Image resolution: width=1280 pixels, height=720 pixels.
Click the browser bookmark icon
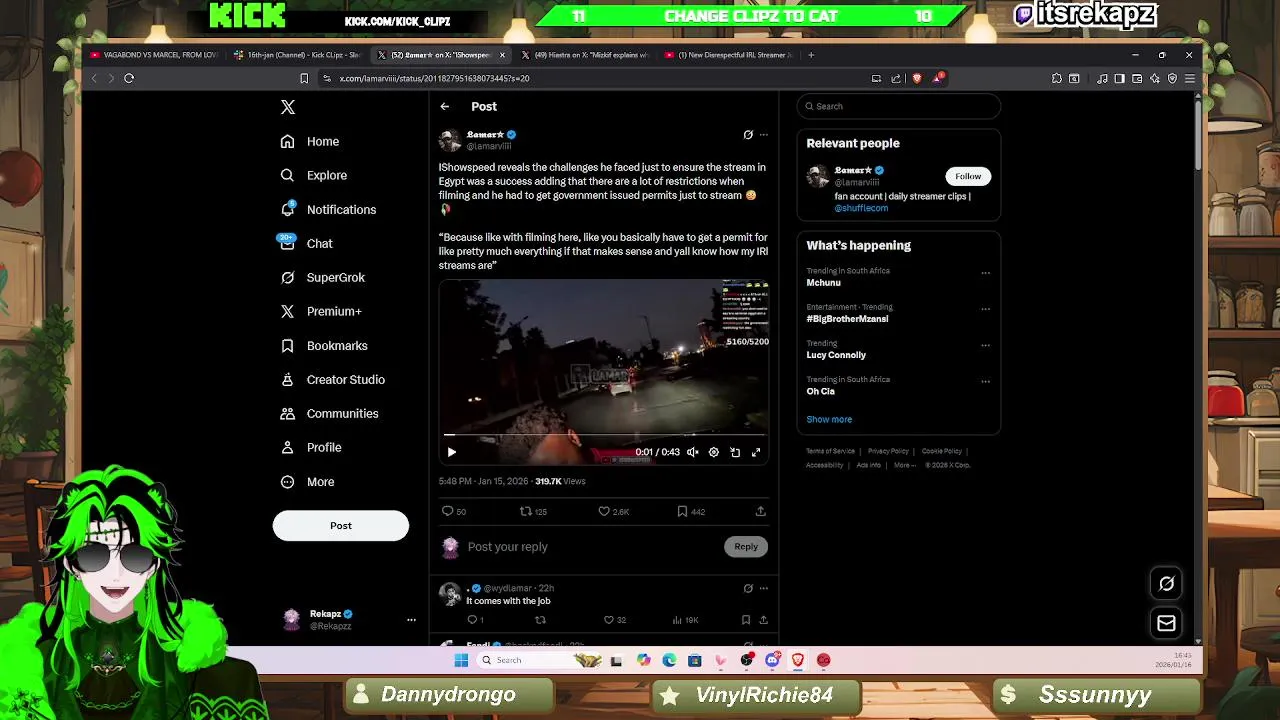click(x=304, y=78)
